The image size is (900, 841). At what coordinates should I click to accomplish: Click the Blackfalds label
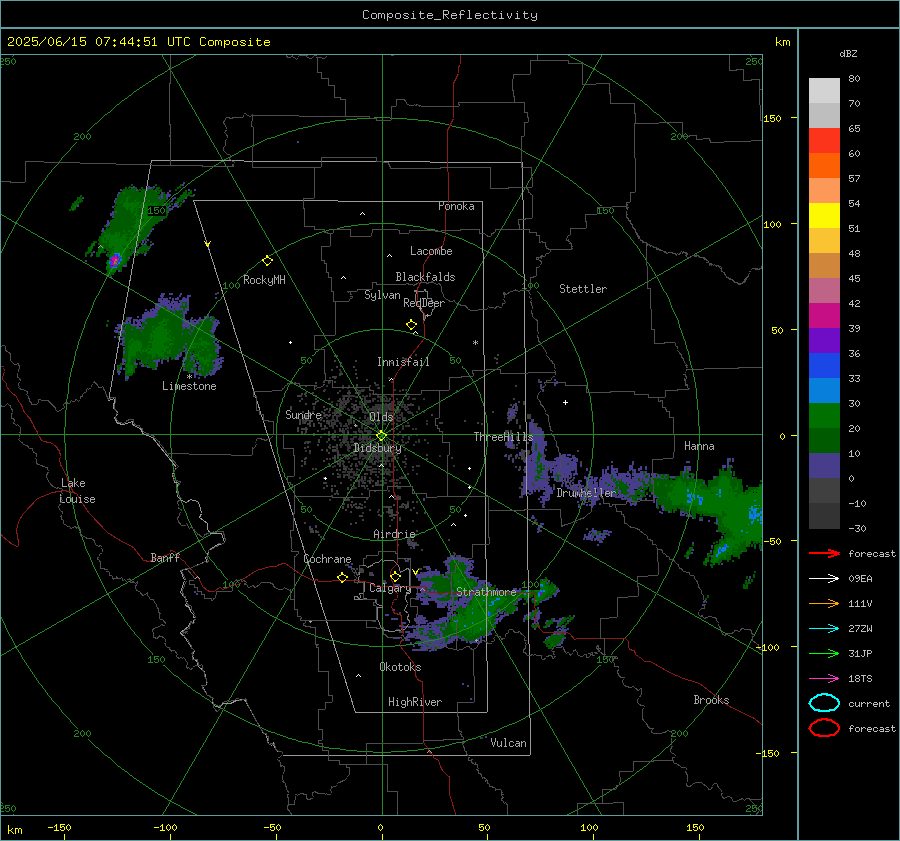425,277
